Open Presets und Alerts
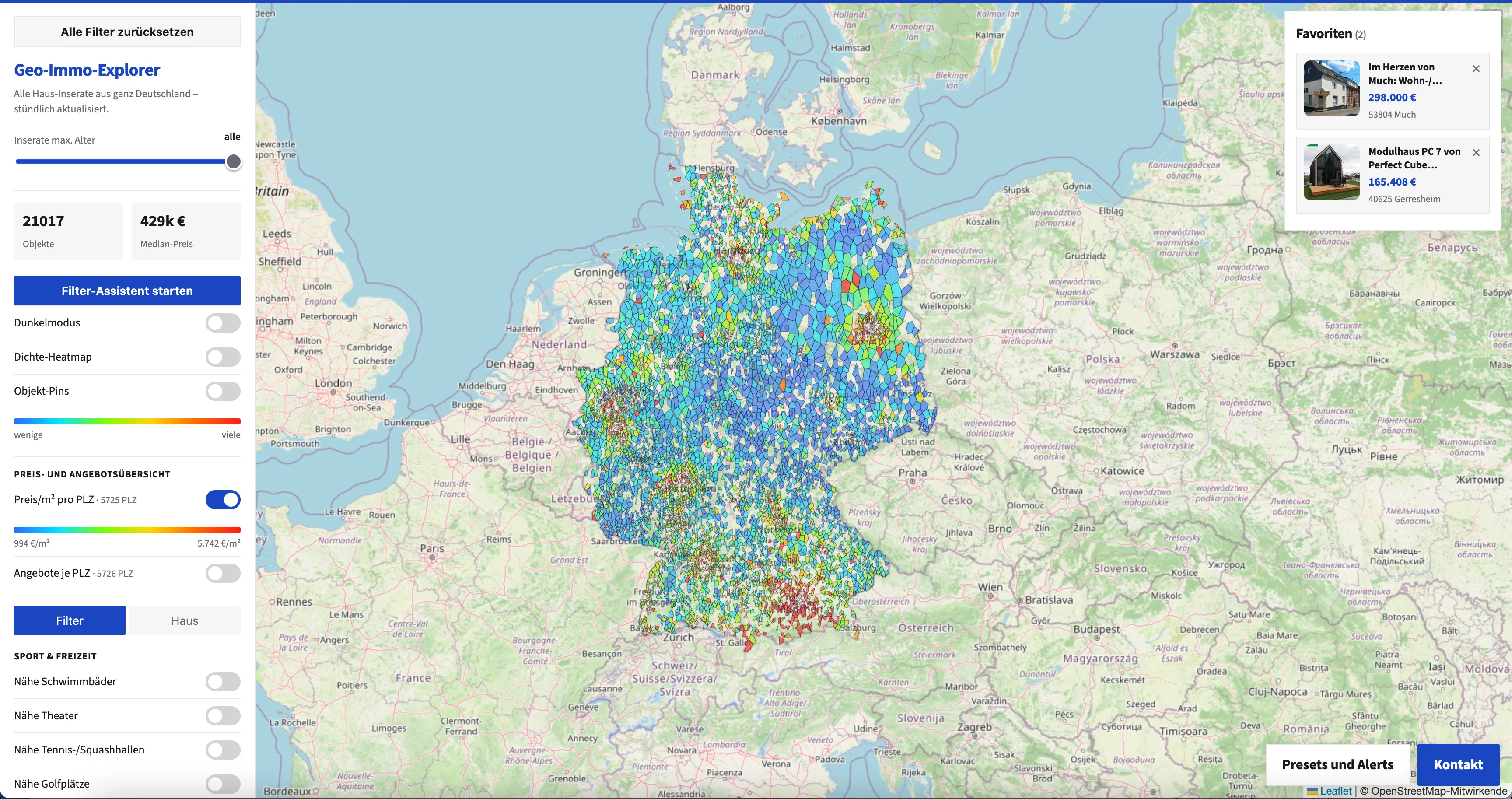 pyautogui.click(x=1337, y=764)
